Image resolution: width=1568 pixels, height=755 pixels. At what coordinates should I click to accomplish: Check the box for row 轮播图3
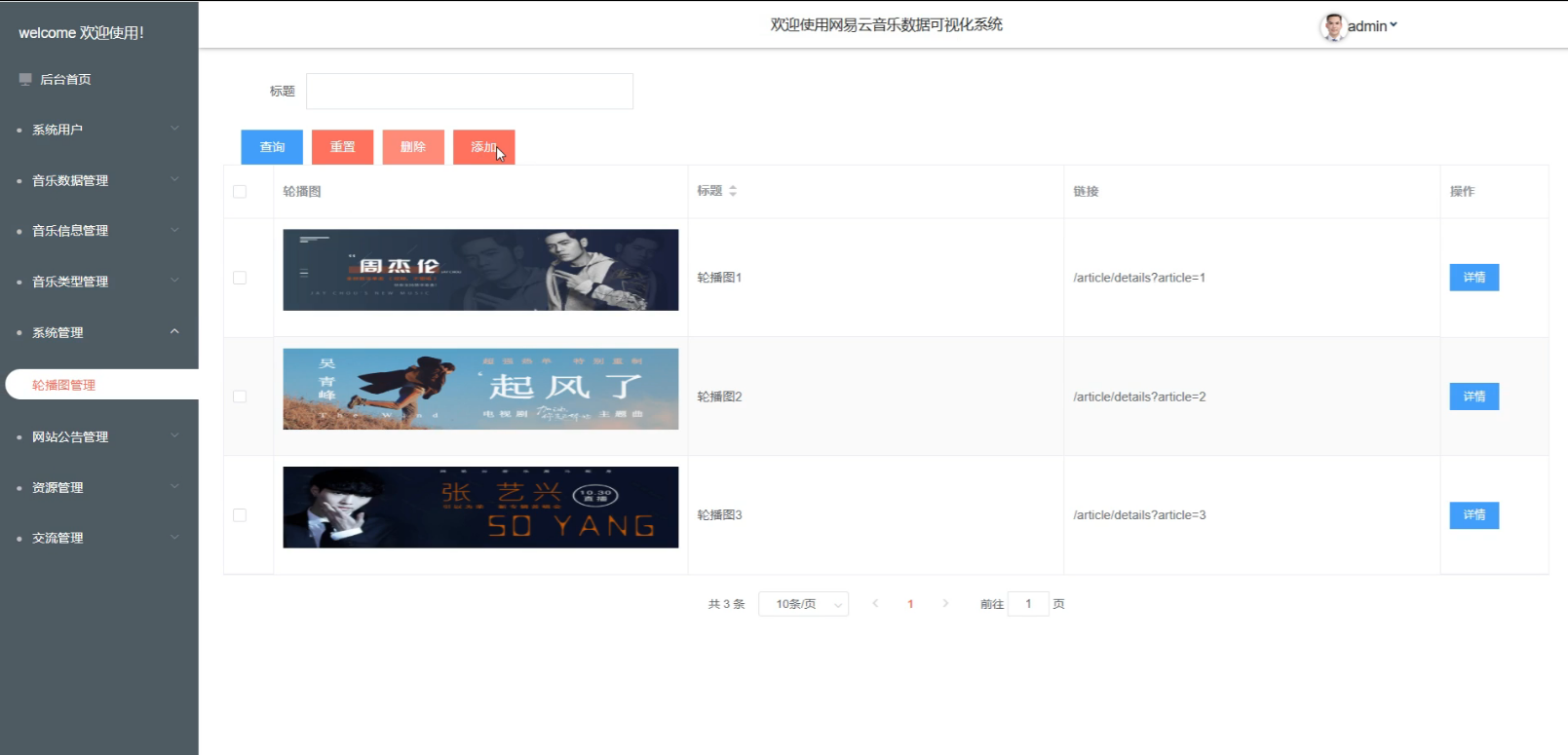[x=240, y=515]
